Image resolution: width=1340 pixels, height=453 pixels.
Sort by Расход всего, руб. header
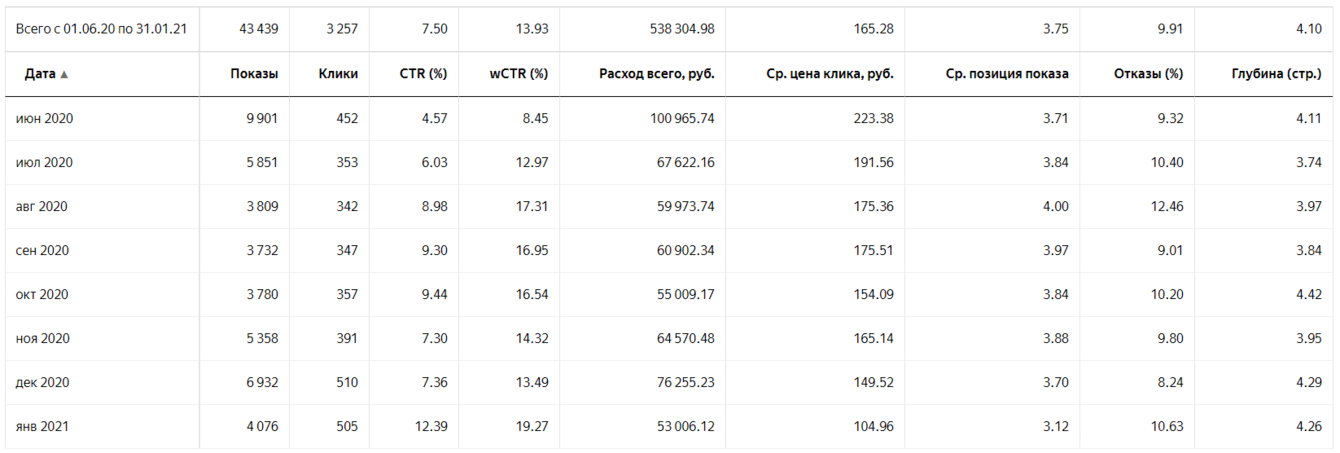656,74
